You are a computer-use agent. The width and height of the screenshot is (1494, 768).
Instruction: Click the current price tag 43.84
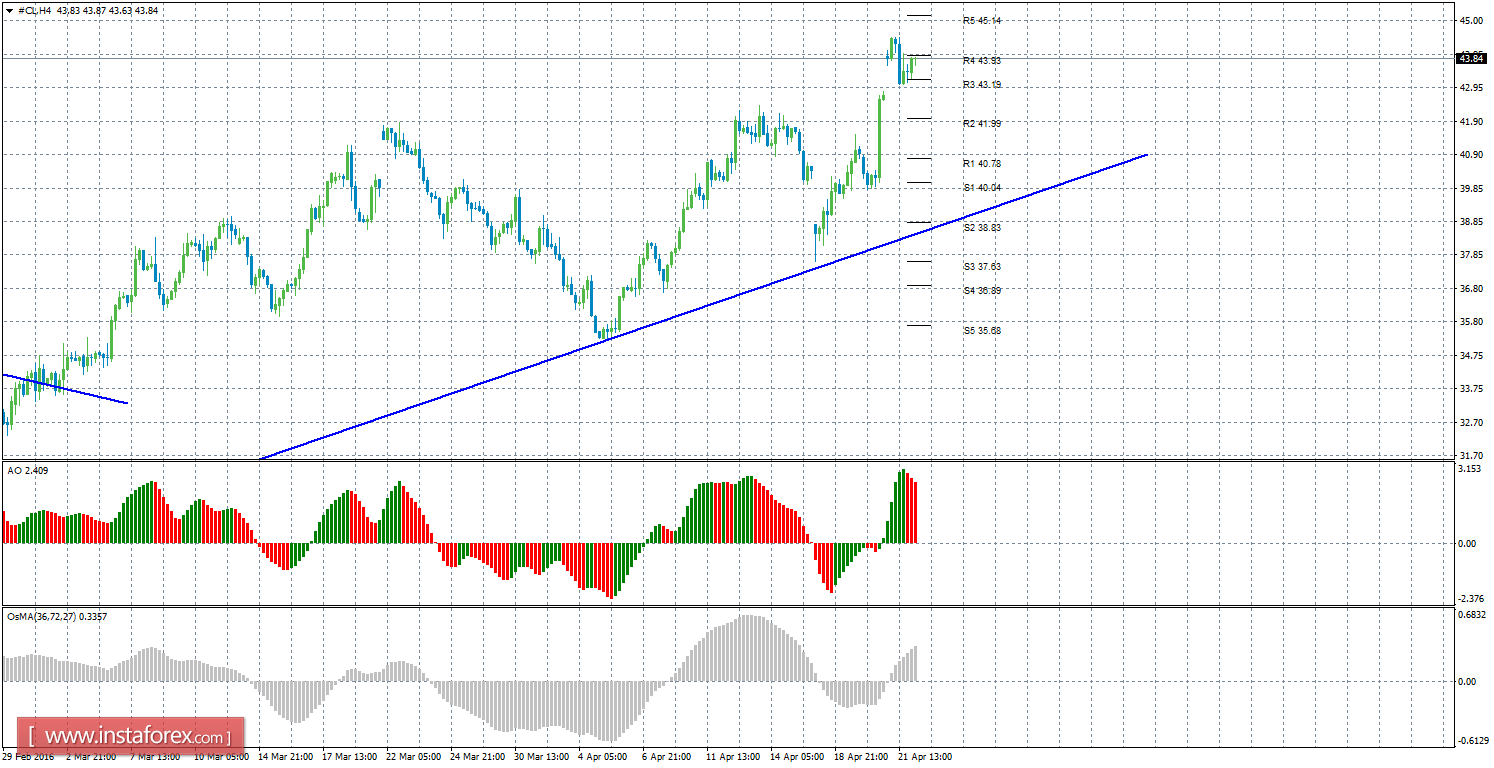pos(1471,59)
